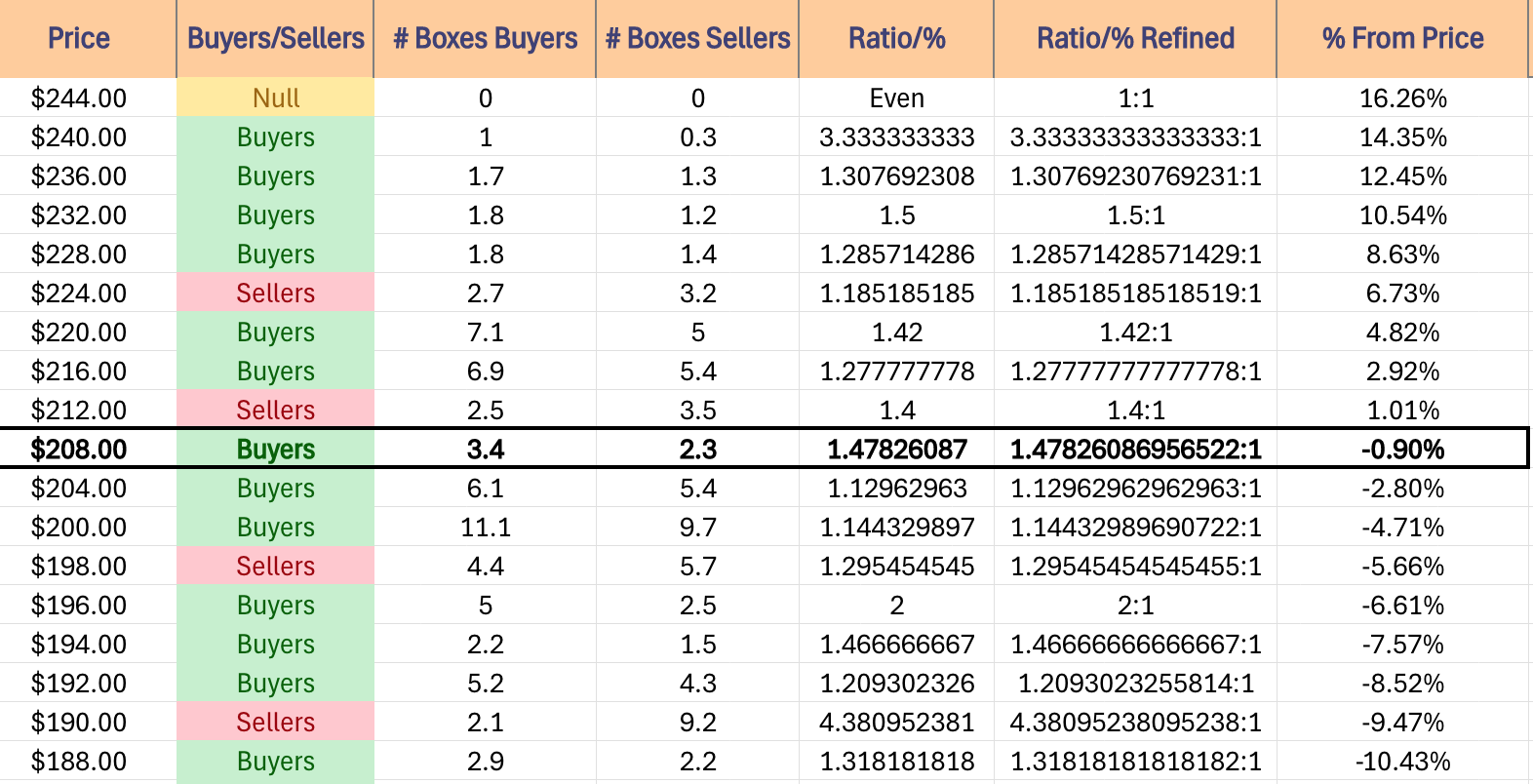Click the $198.00 price cell
This screenshot has height=784, width=1533.
click(88, 566)
